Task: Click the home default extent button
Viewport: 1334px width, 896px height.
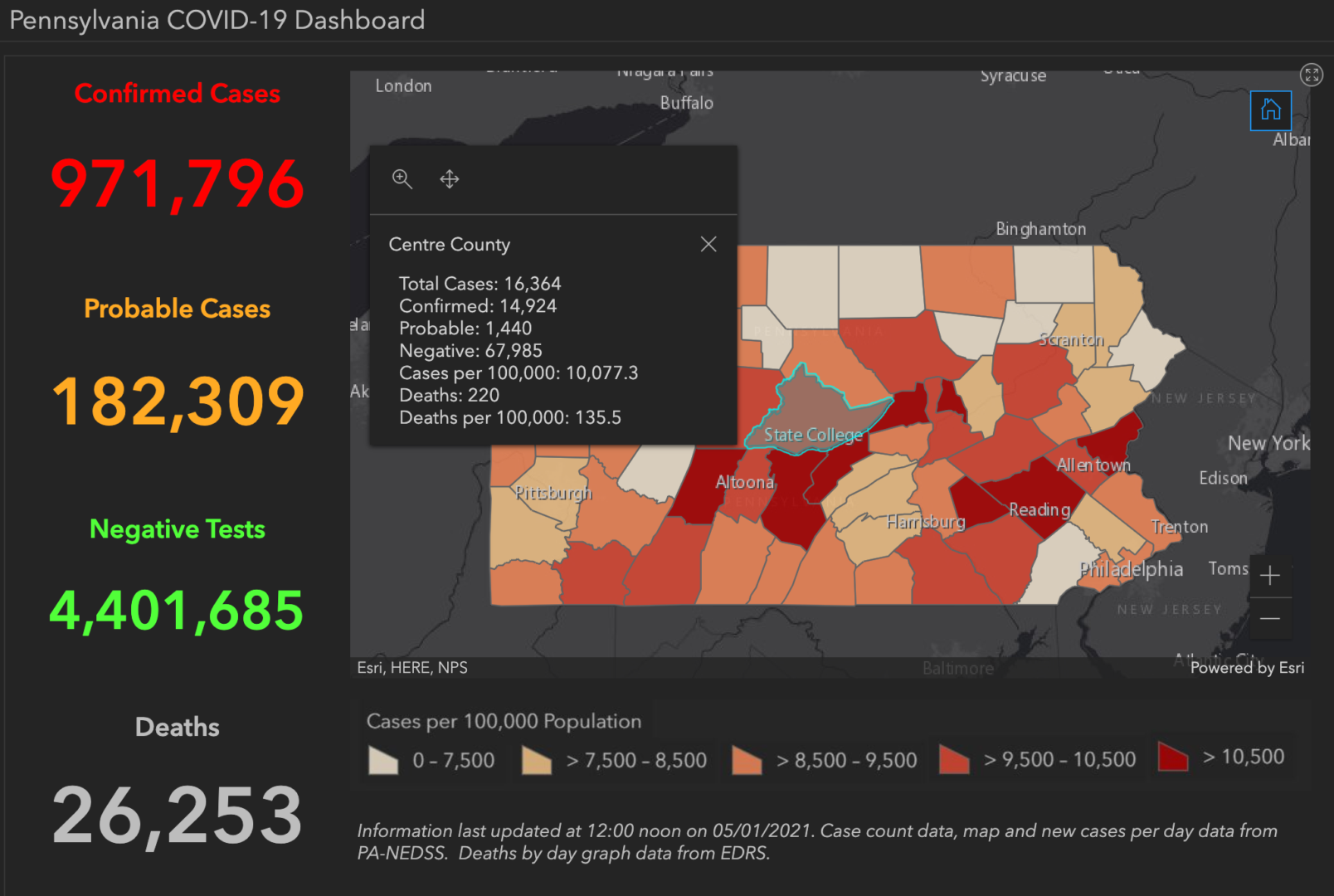Action: click(x=1271, y=110)
